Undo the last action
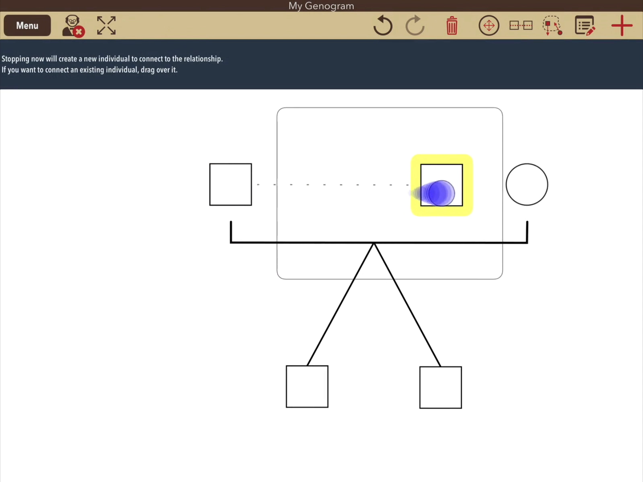 pyautogui.click(x=382, y=25)
